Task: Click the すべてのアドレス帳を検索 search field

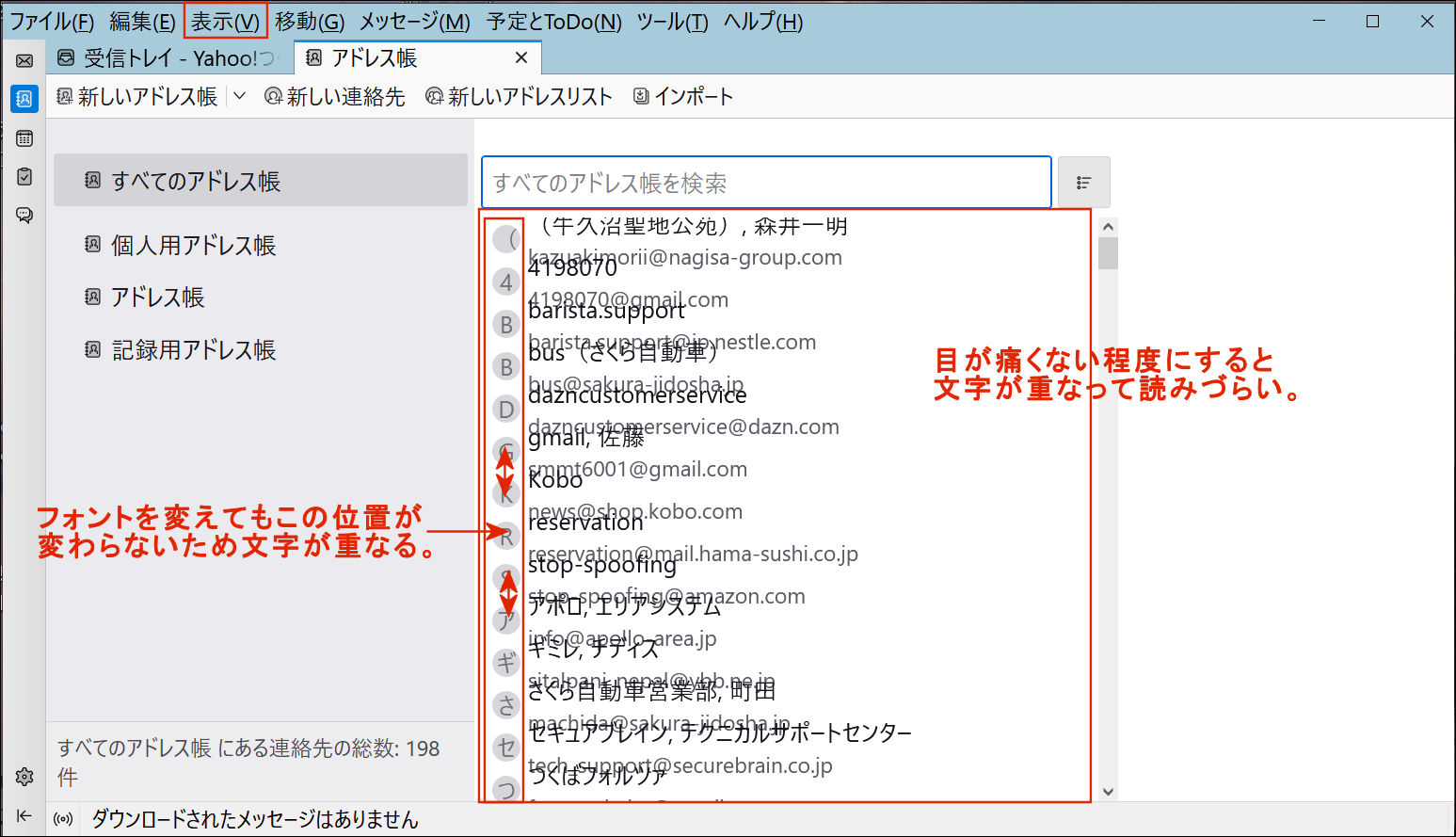Action: [765, 183]
